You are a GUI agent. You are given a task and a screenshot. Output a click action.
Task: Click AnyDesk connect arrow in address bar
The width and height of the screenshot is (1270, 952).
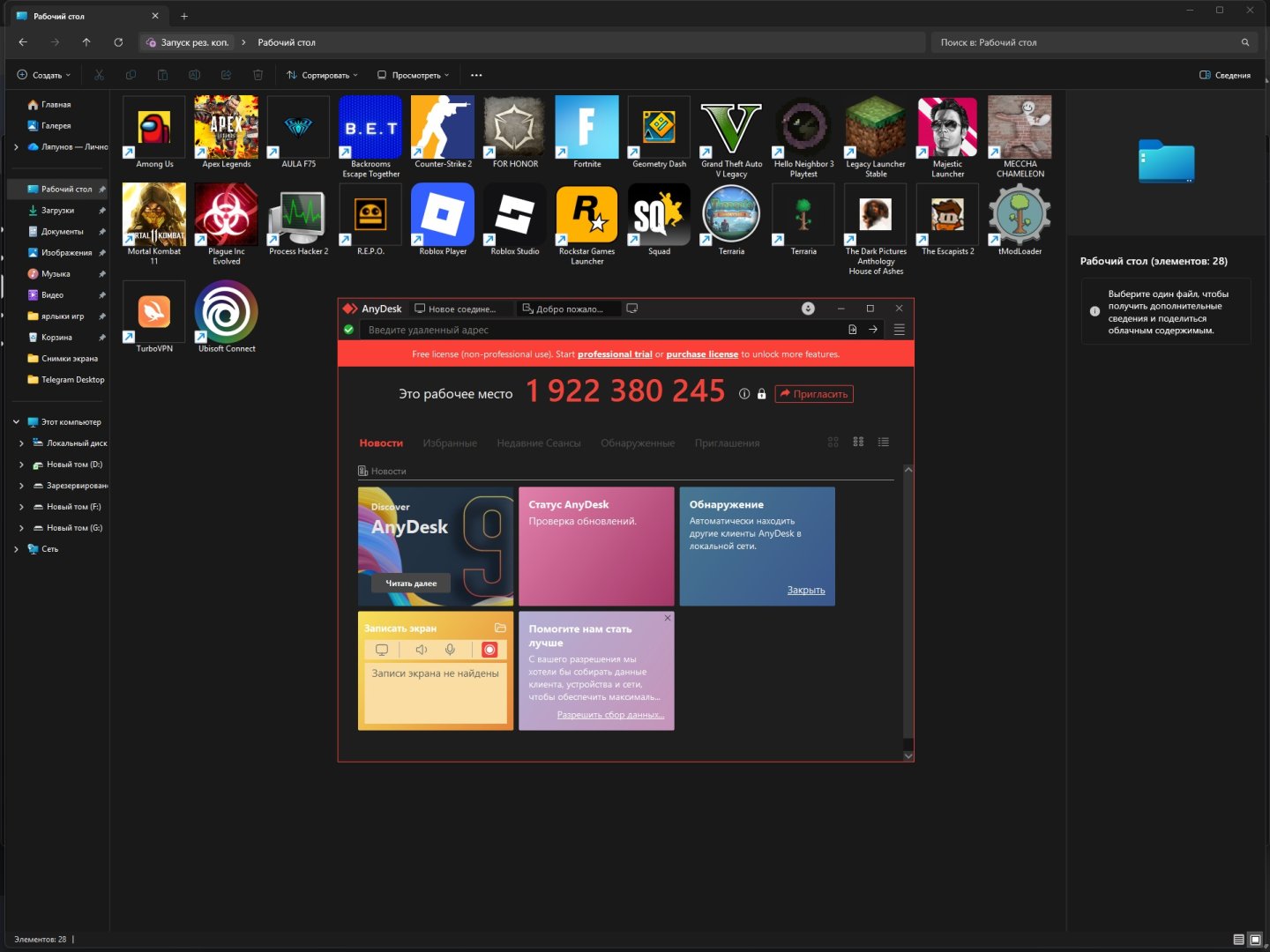click(873, 330)
